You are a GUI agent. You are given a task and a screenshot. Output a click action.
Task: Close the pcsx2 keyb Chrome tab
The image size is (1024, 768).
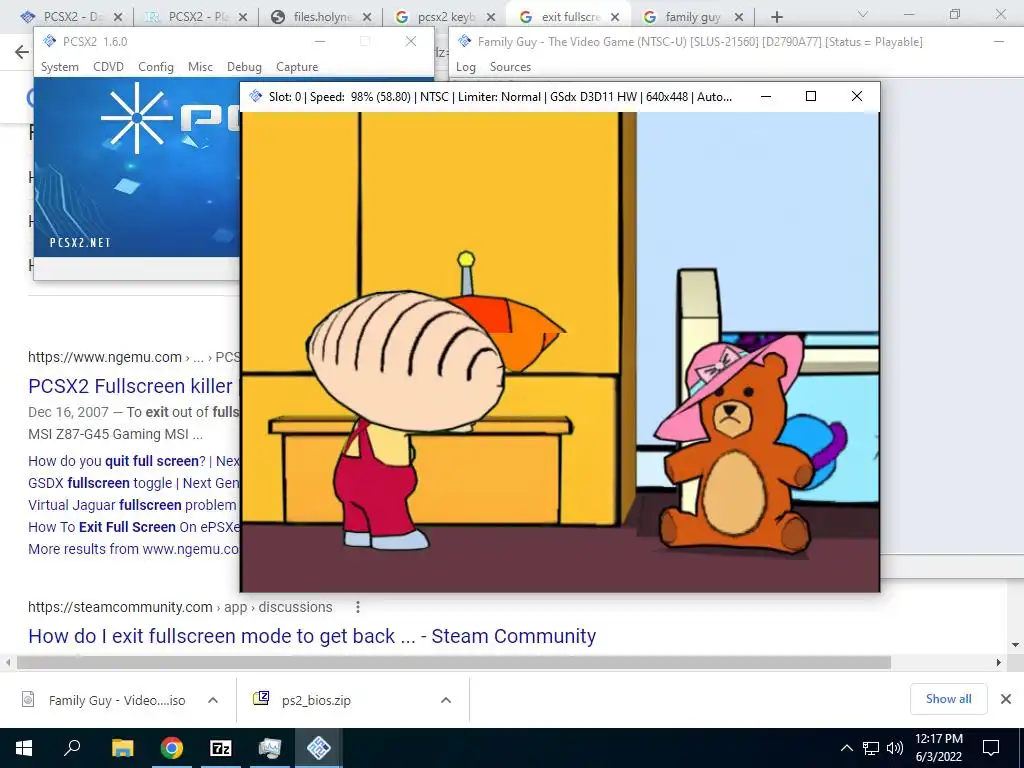click(491, 18)
